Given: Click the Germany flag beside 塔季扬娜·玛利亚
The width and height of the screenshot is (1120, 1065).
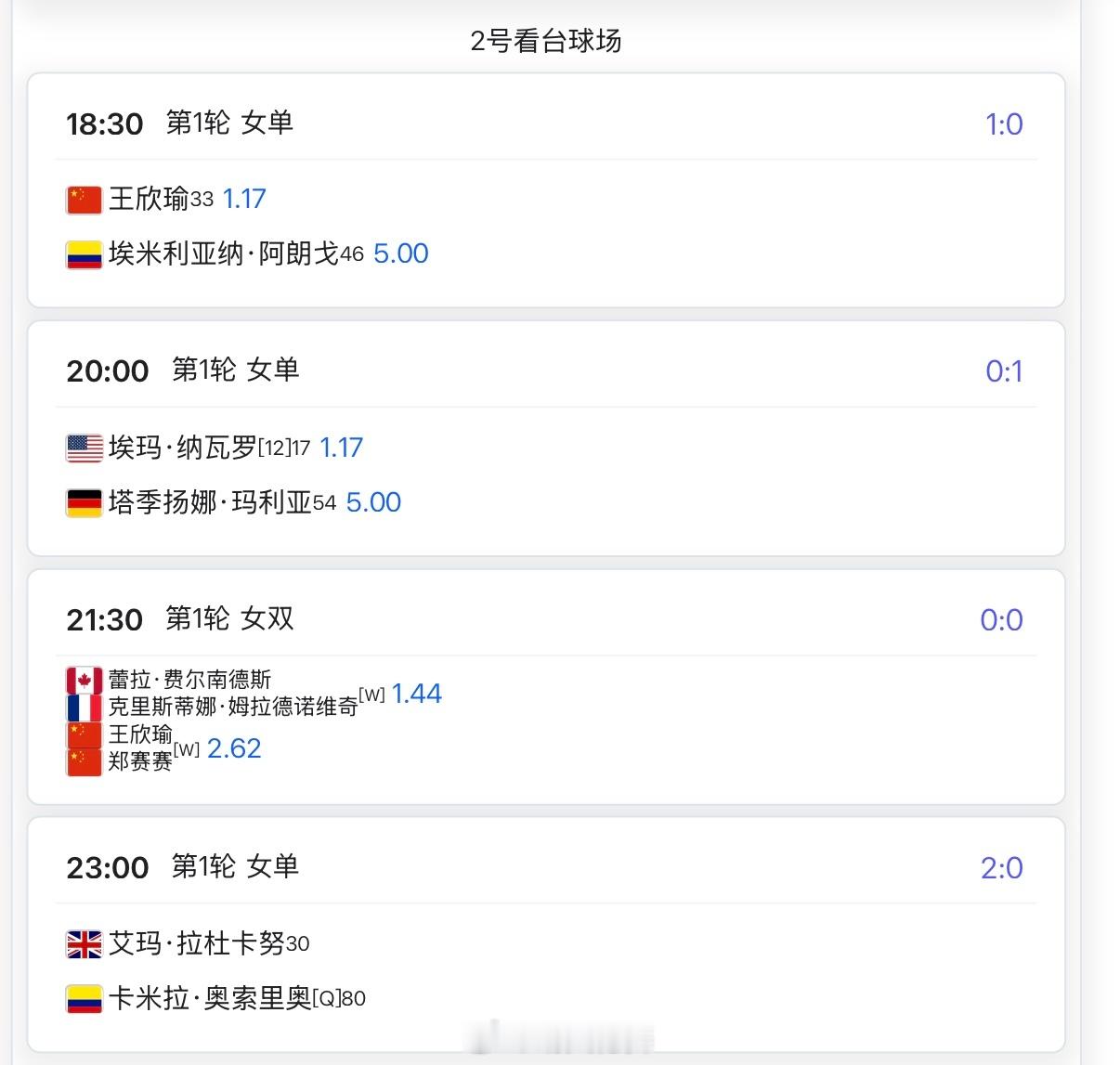Looking at the screenshot, I should [84, 502].
